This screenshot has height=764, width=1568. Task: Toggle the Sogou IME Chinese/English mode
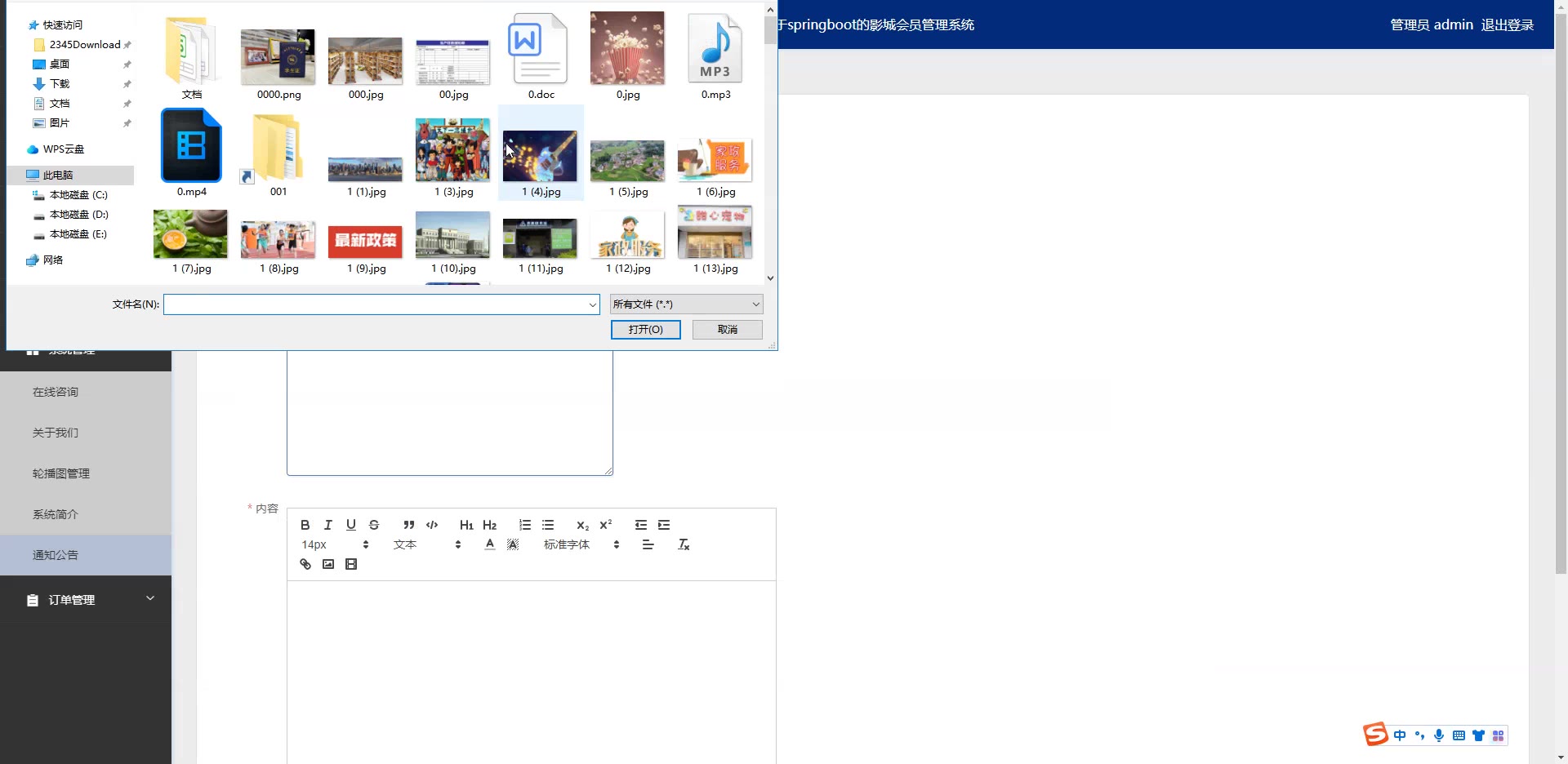[1400, 735]
